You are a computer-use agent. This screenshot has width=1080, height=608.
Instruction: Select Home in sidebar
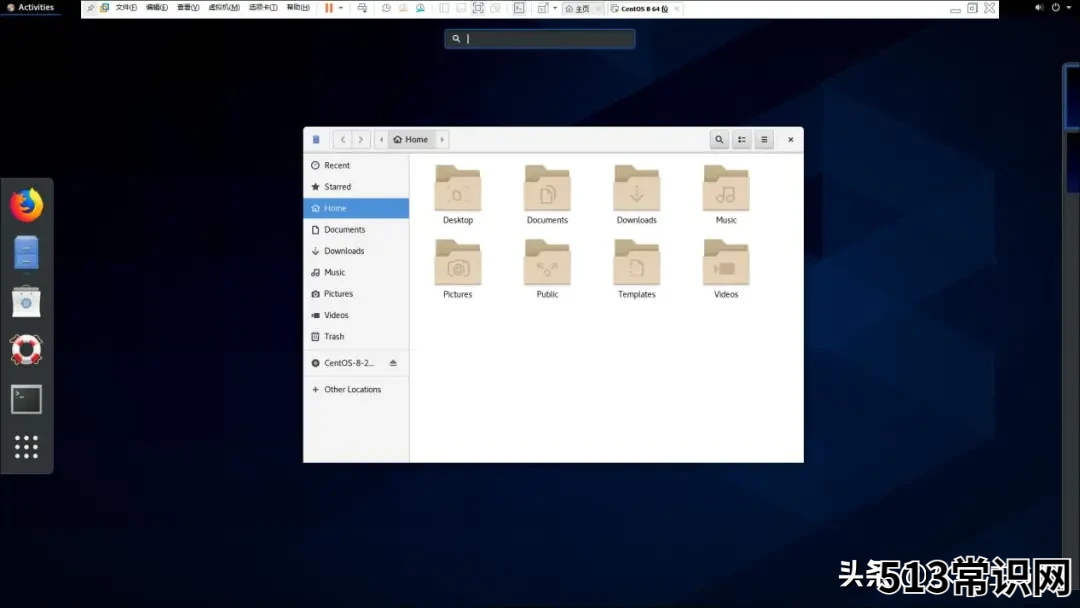[356, 208]
